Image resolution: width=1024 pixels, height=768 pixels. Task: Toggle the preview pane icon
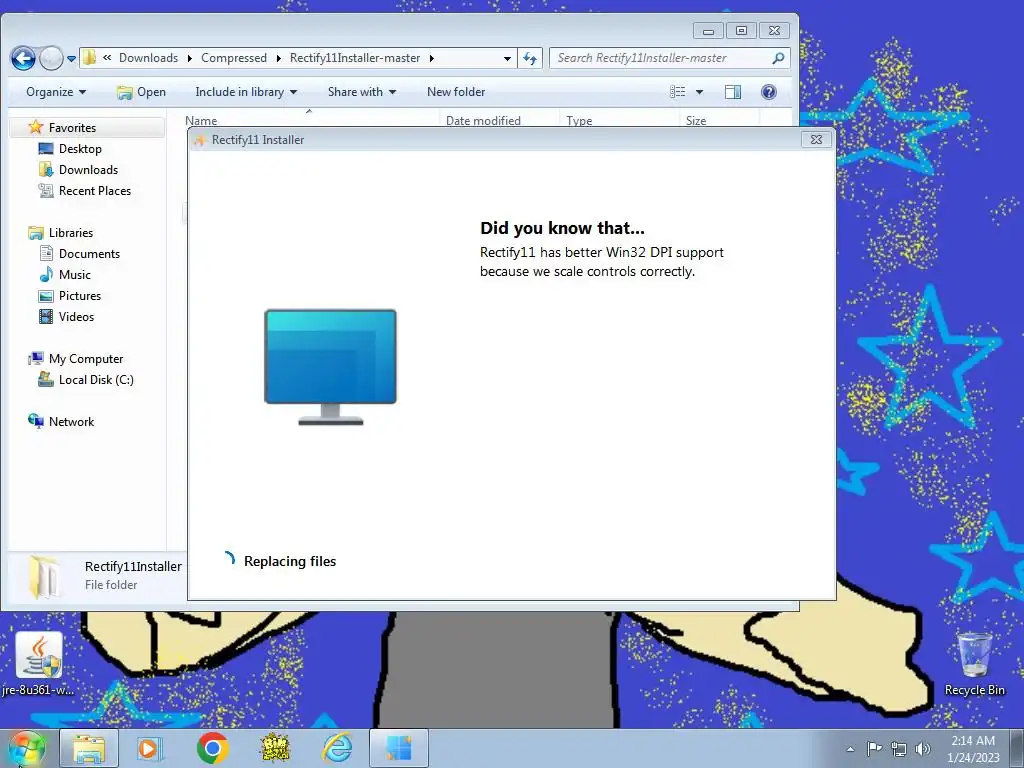[733, 92]
